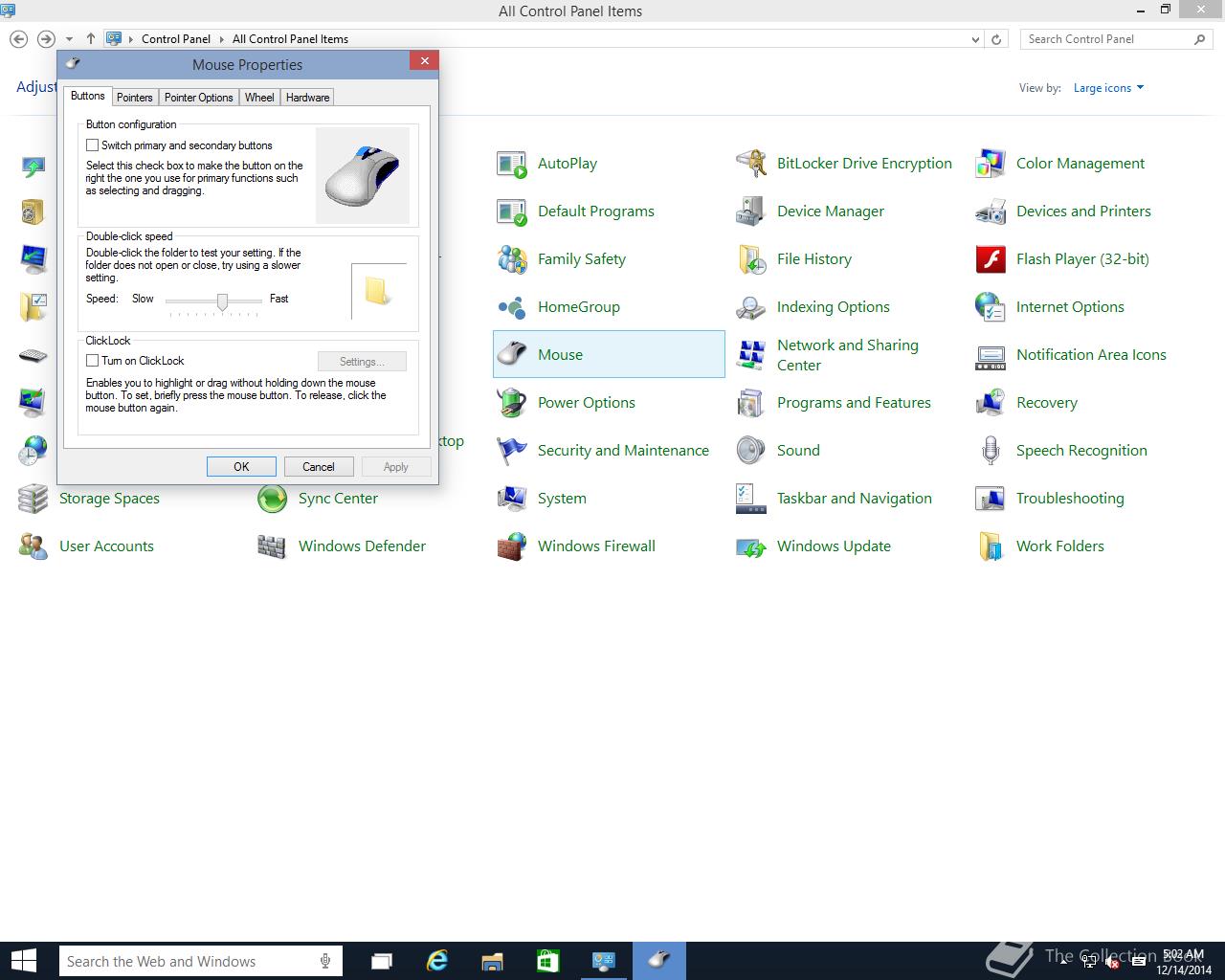Open the AutoPlay icon
1225x980 pixels.
coord(512,164)
